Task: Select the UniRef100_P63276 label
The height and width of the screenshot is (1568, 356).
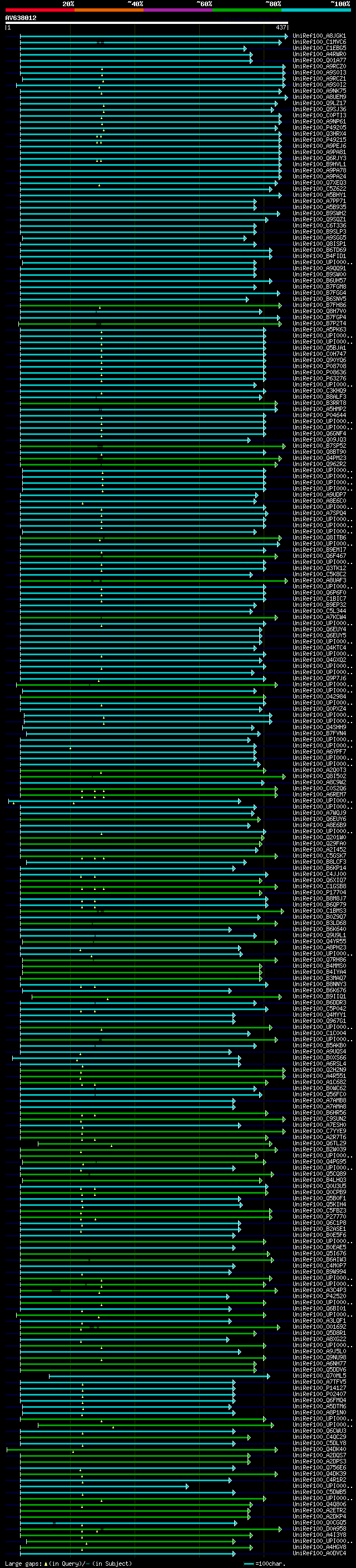Action: coord(319,379)
